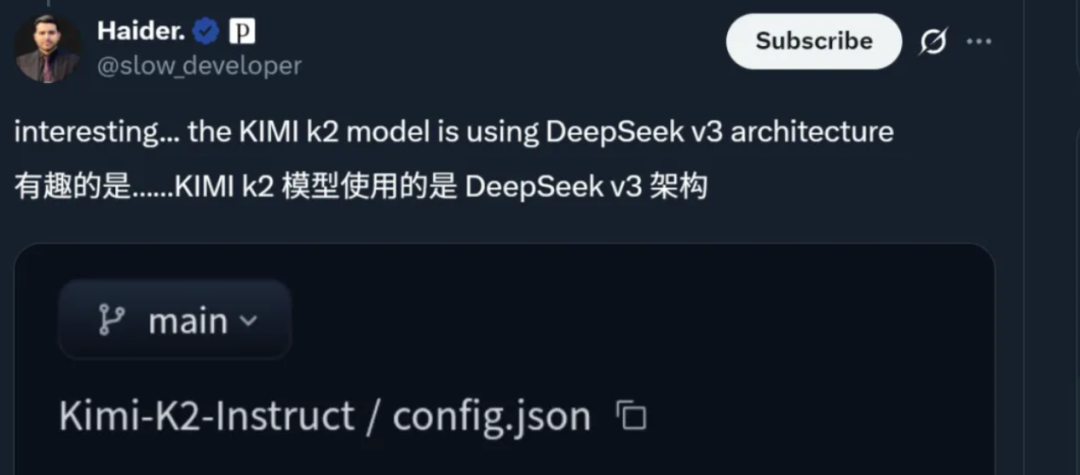Click the blue verified checkmark badge

pos(205,31)
